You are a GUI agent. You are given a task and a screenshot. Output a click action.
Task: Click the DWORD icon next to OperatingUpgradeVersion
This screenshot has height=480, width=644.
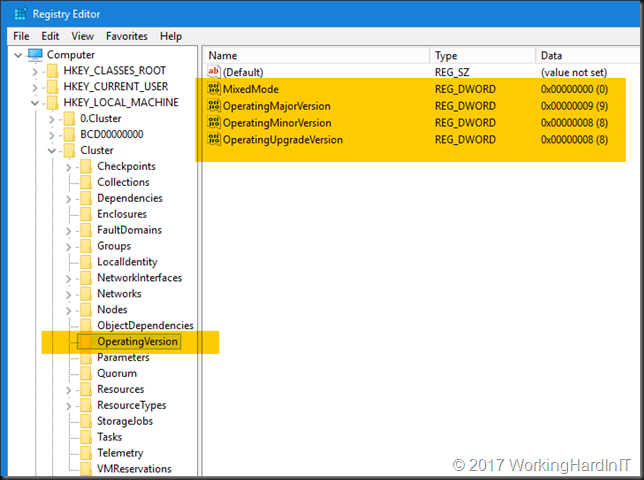pyautogui.click(x=214, y=139)
